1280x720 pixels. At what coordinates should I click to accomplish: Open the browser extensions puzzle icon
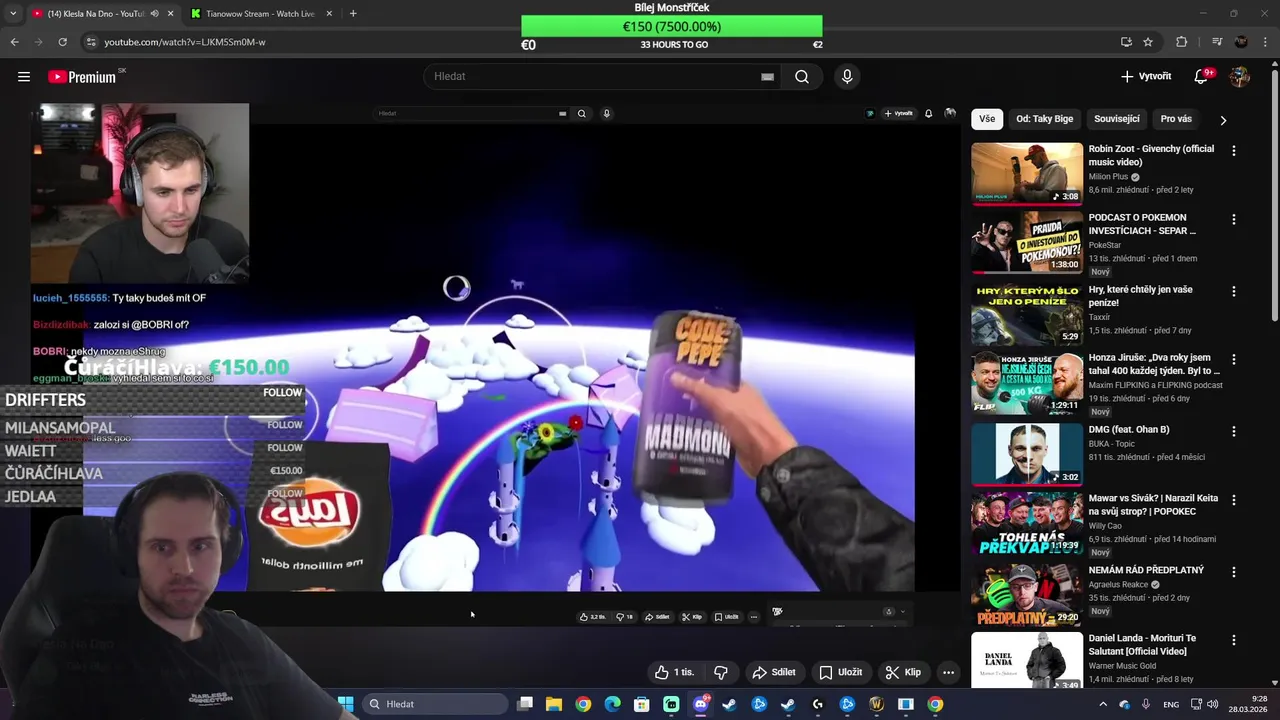(x=1182, y=42)
